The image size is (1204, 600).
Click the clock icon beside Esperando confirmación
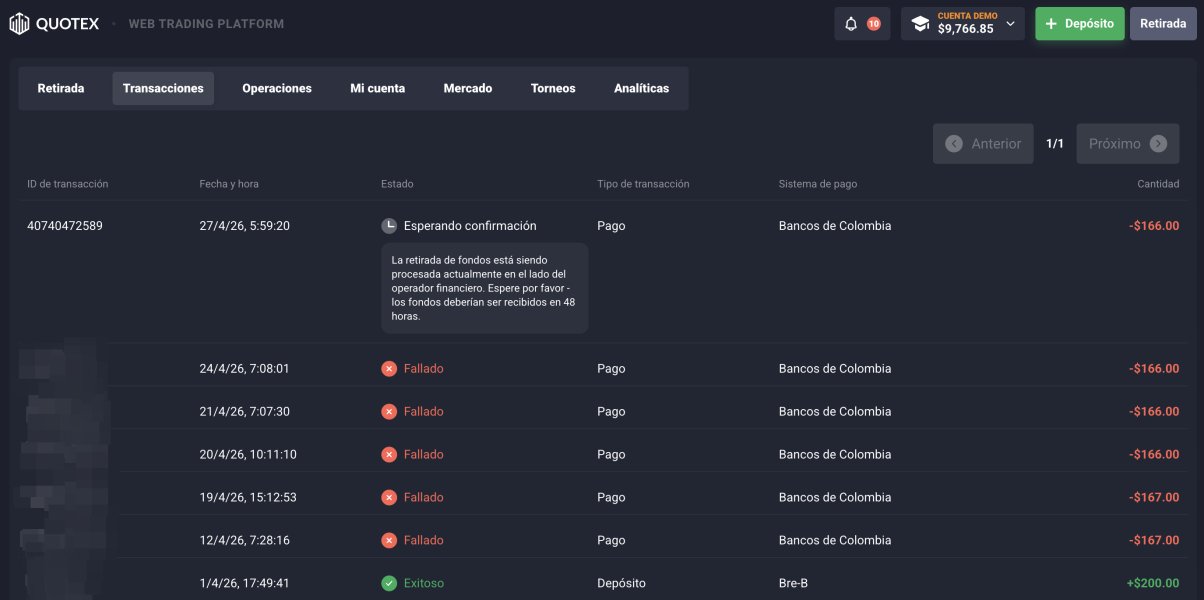pos(389,226)
